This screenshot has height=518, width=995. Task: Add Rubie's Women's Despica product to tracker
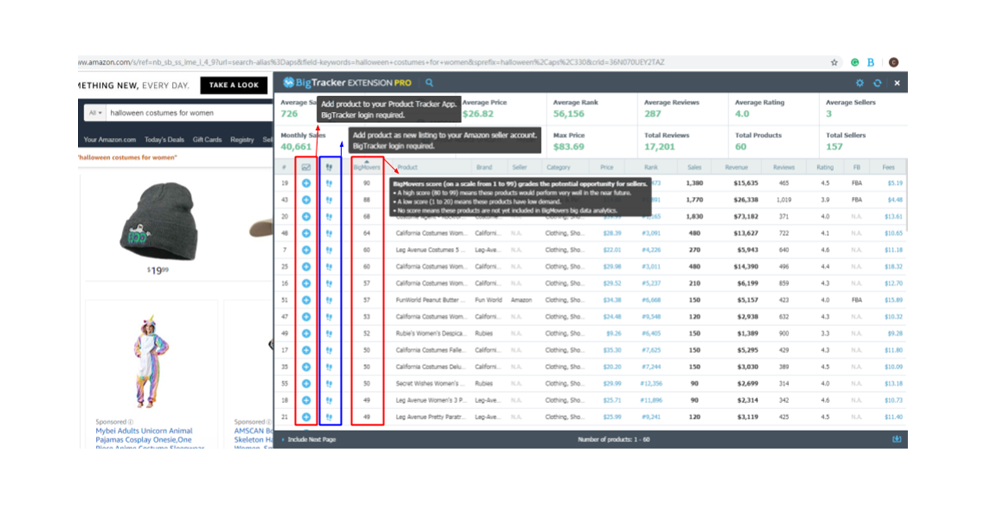(306, 334)
